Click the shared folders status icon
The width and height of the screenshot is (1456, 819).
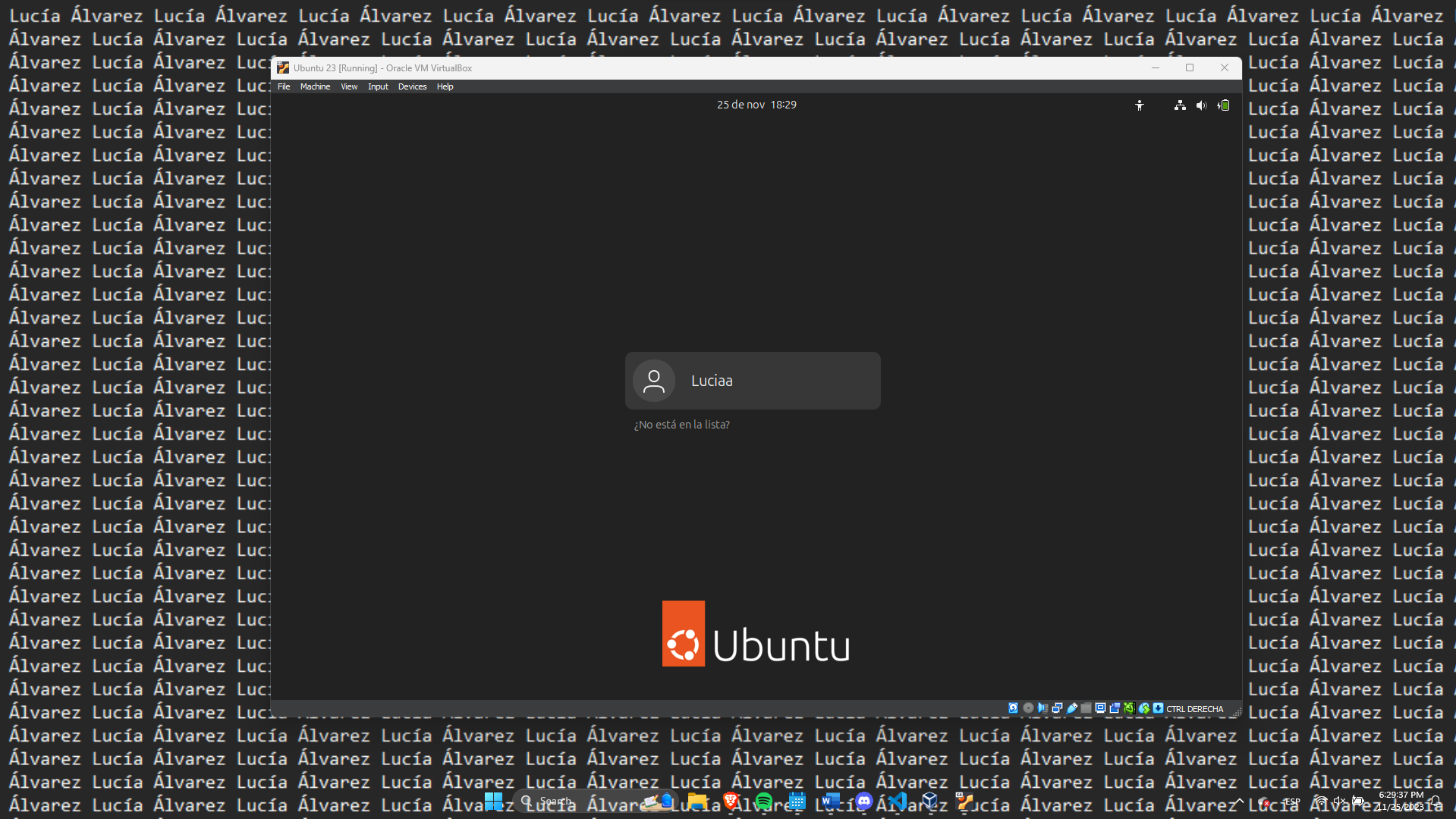(1086, 708)
